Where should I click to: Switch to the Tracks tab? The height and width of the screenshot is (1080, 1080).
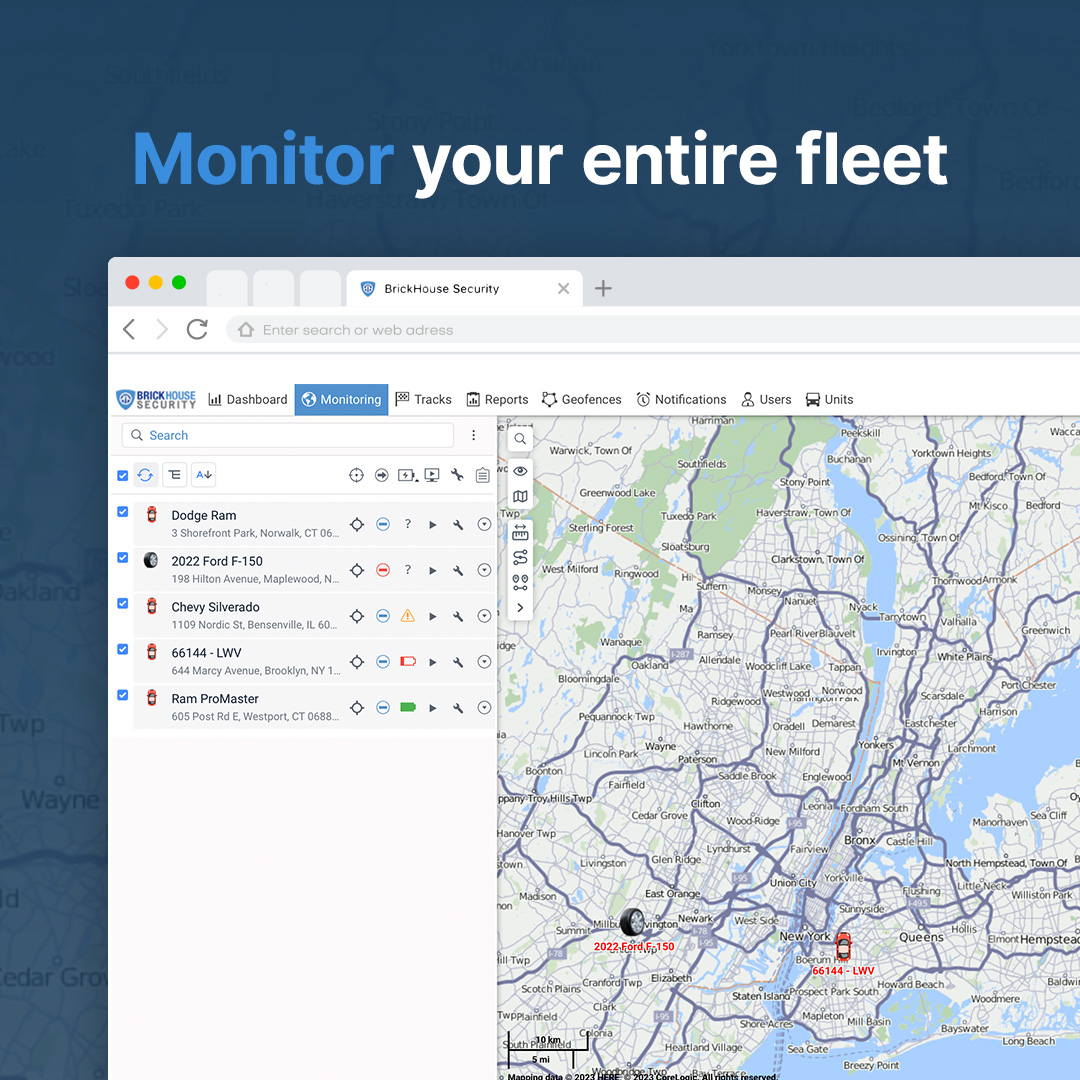click(423, 399)
